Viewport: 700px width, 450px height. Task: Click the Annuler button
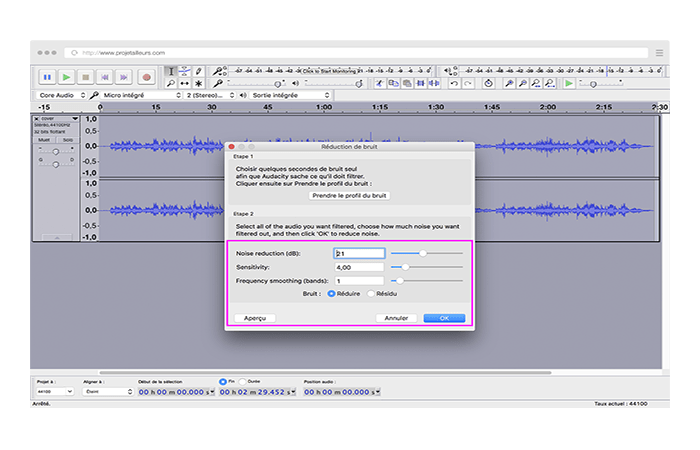[396, 318]
